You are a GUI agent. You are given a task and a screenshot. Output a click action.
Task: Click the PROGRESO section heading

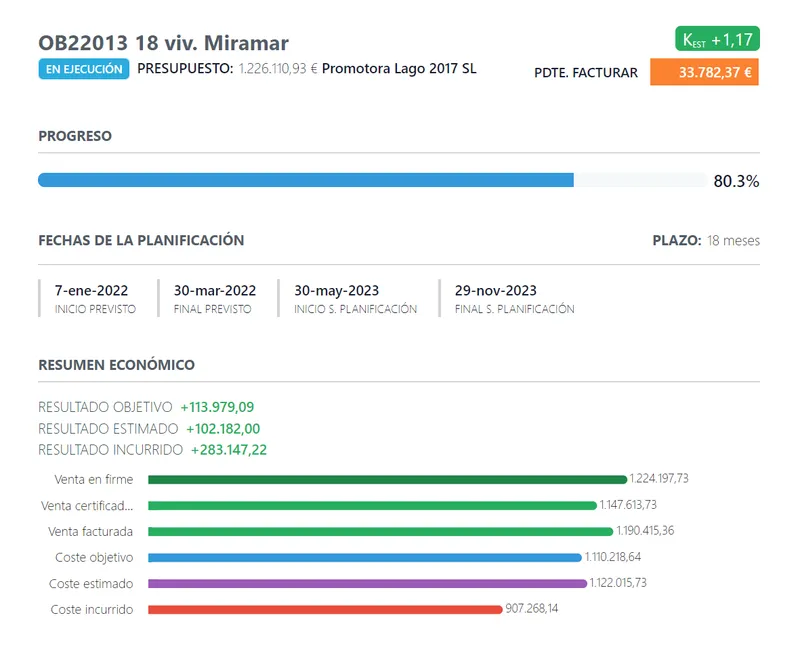click(75, 136)
